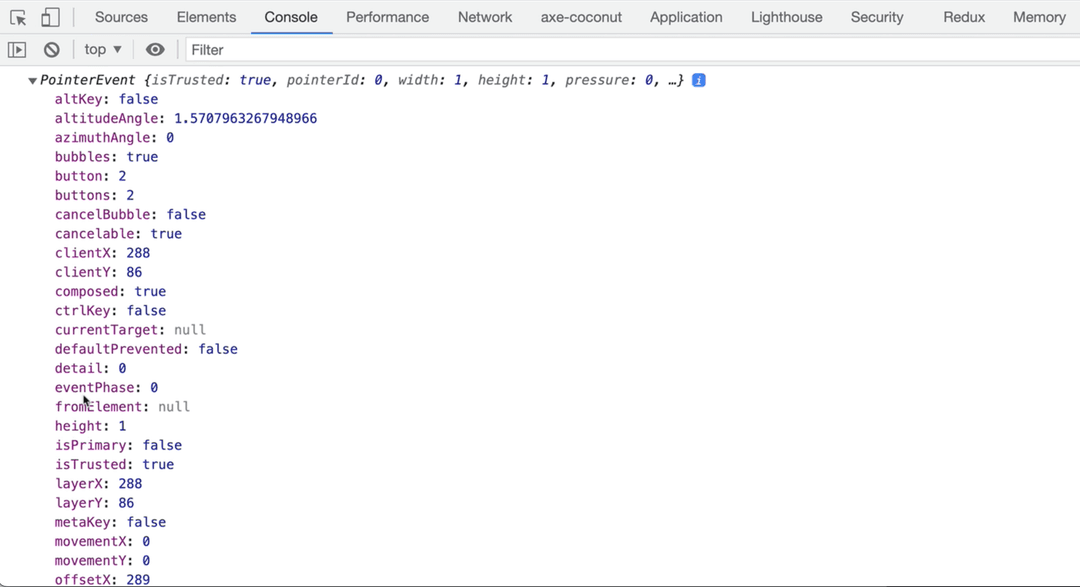Show the console sidebar panel icon

16,49
